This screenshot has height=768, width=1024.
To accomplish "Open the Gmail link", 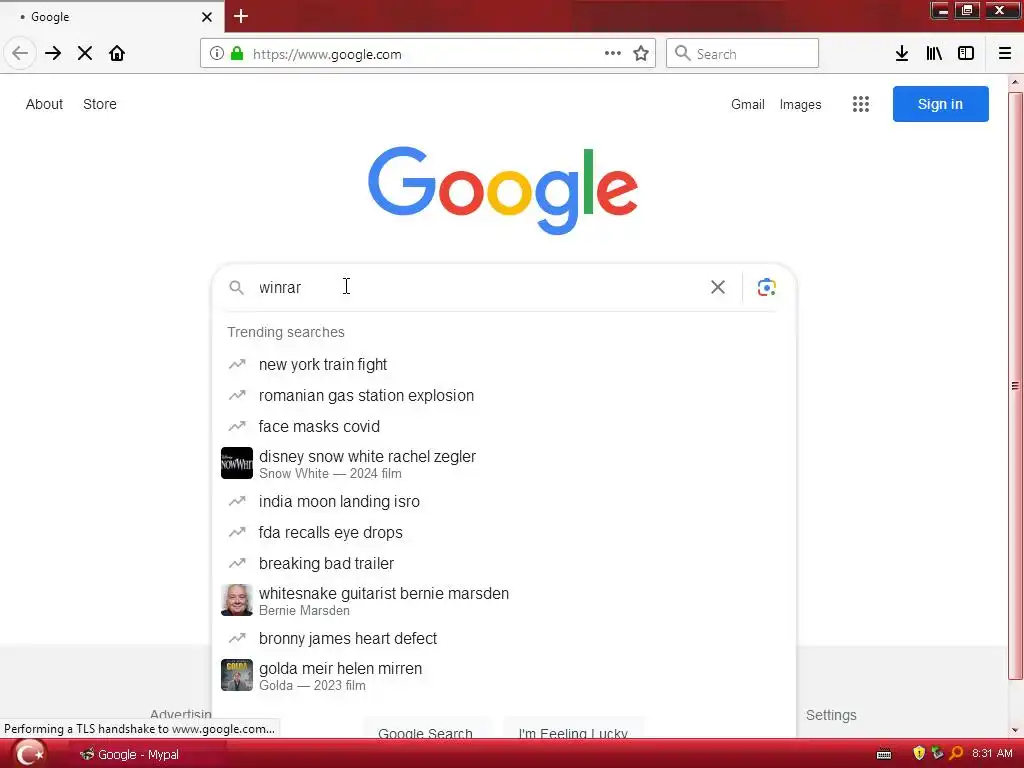I will click(x=748, y=104).
